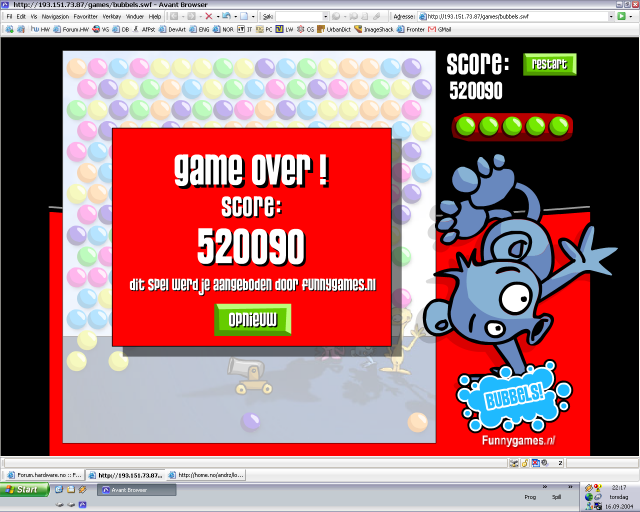Viewport: 640px width, 512px height.
Task: Click the green restart button
Action: (x=549, y=64)
